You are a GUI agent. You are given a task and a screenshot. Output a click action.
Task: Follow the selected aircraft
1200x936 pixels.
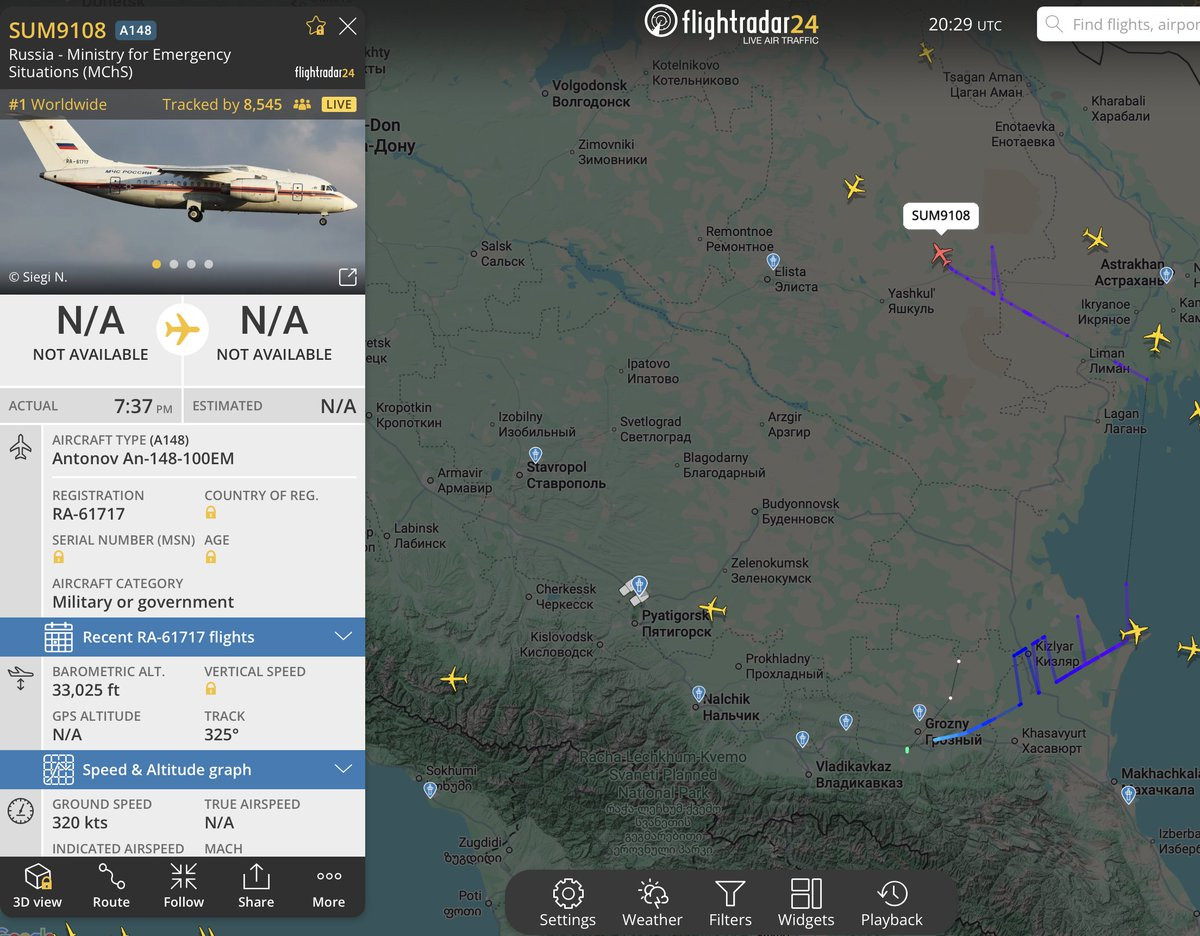click(183, 886)
